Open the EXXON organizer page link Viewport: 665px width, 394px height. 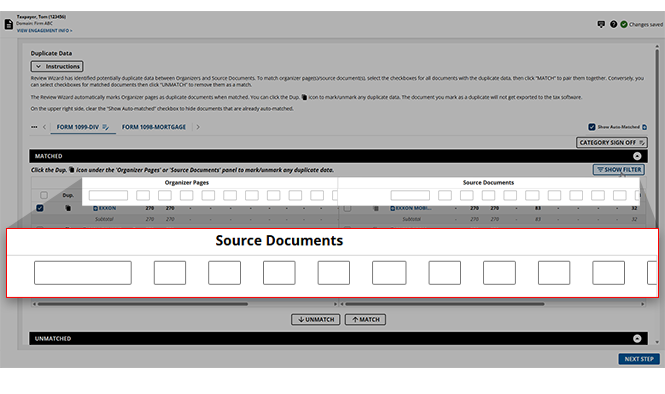[104, 208]
